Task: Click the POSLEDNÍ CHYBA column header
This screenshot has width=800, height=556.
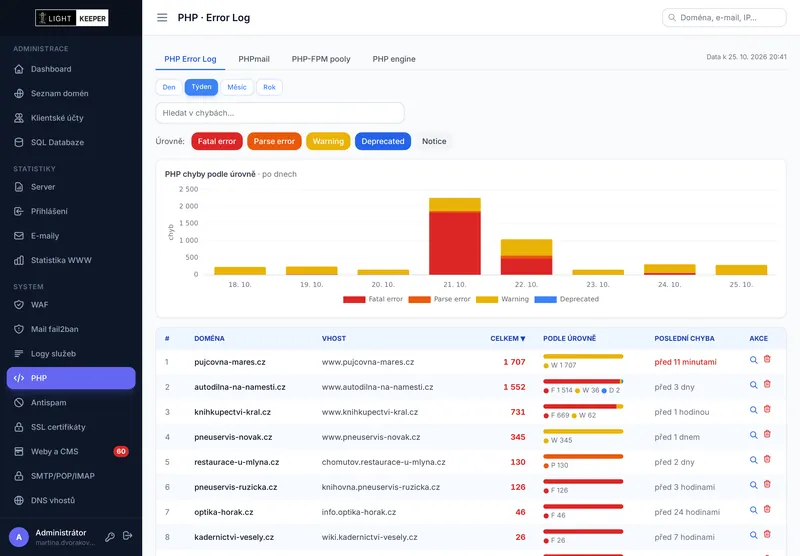Action: pyautogui.click(x=684, y=339)
